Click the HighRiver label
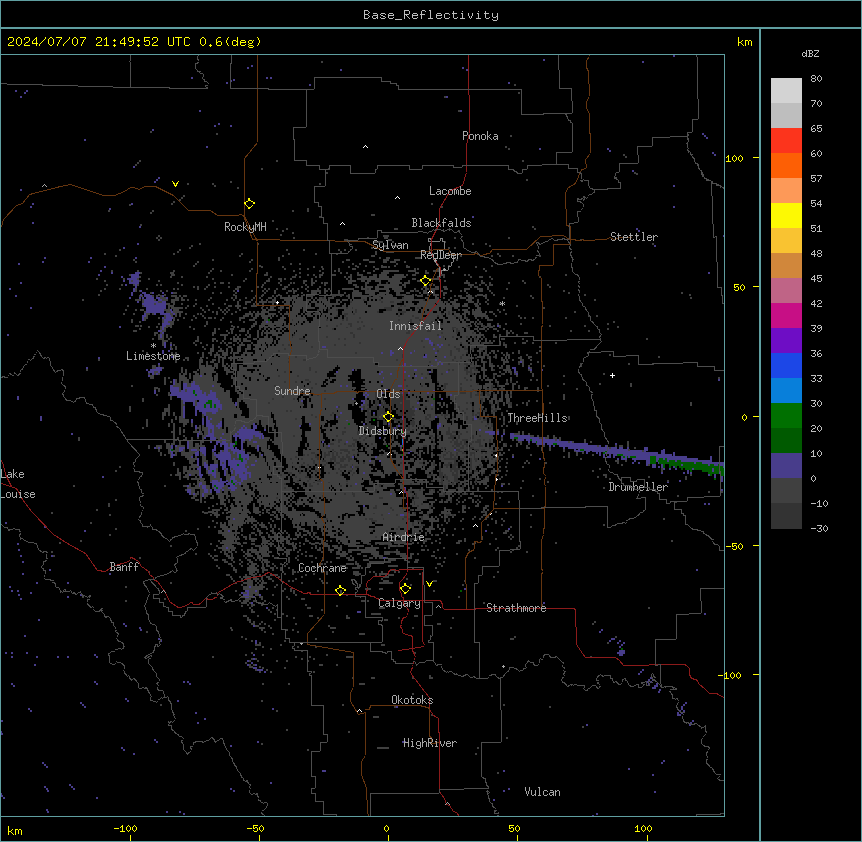Viewport: 862px width, 842px height. (430, 743)
